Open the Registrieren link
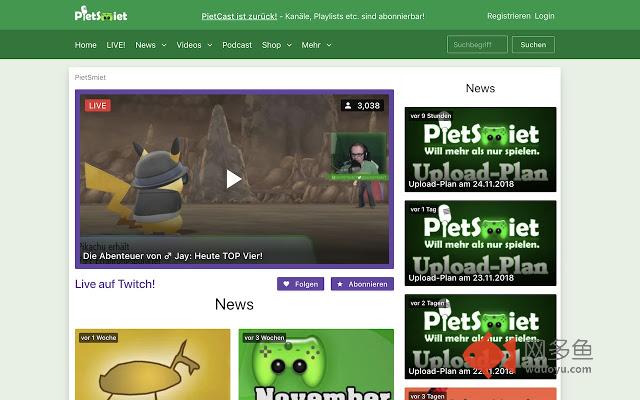This screenshot has height=400, width=640. coord(509,16)
